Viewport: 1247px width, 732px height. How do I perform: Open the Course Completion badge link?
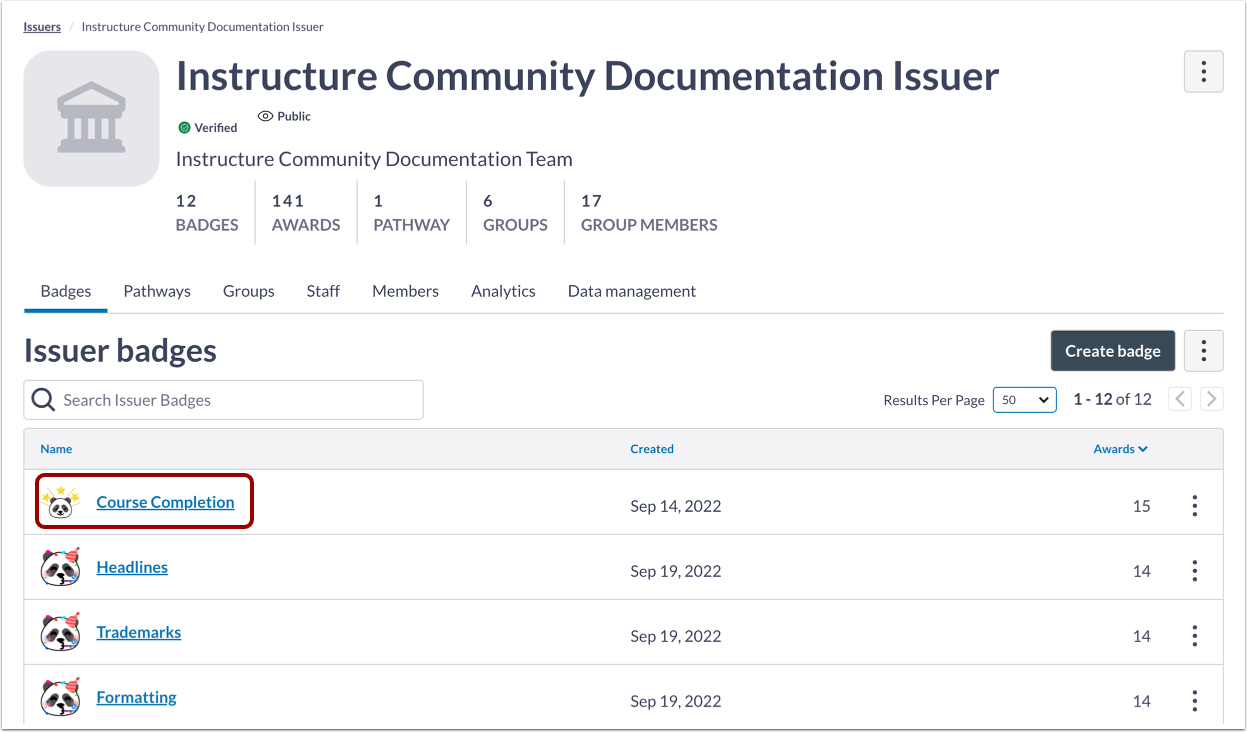[165, 502]
